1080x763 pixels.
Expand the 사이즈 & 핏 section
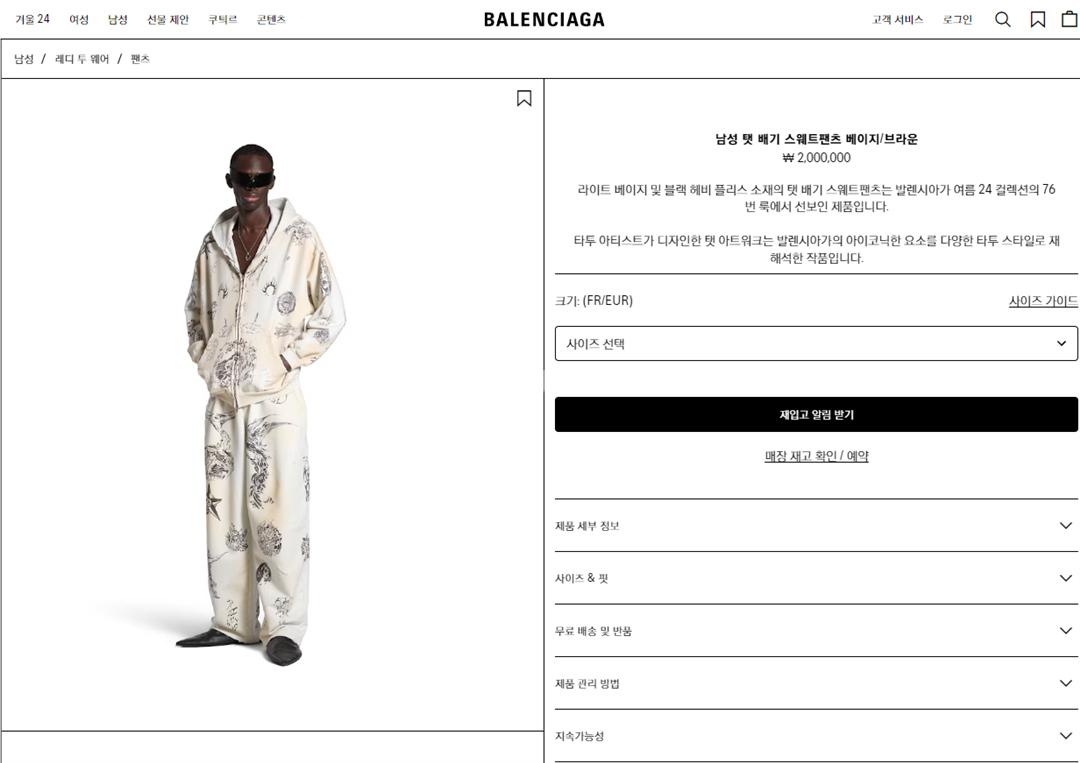point(816,578)
